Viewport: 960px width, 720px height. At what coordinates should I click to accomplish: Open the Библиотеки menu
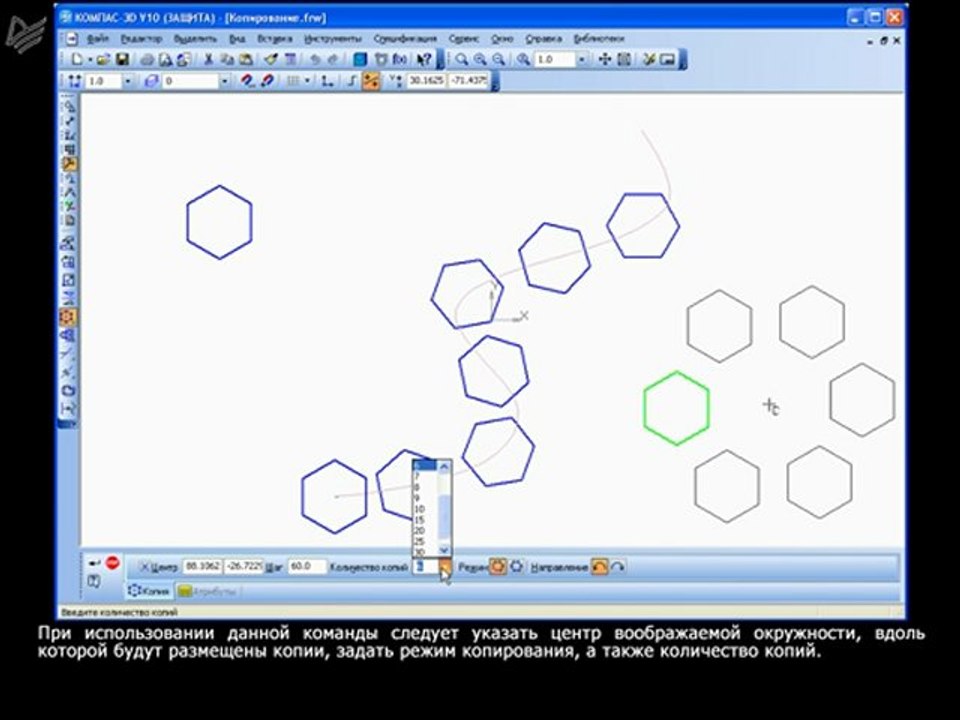click(599, 39)
